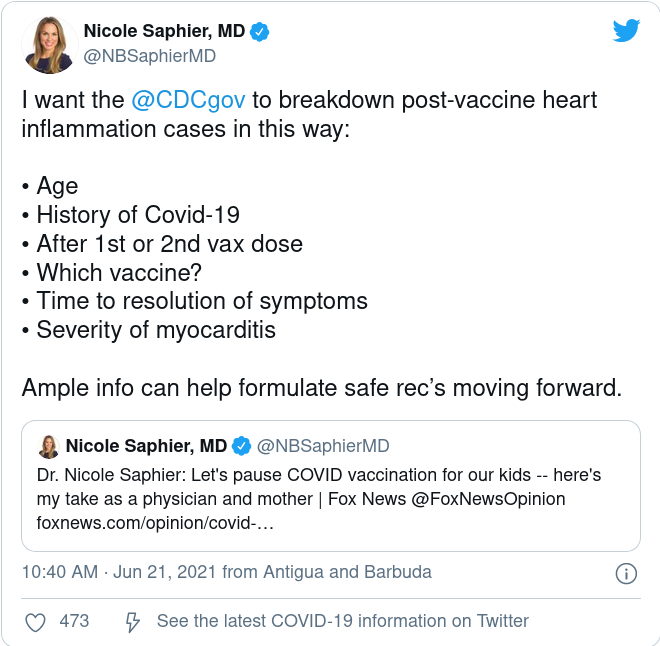Click the Nicole Saphier, MD header name
660x646 pixels.
click(164, 31)
